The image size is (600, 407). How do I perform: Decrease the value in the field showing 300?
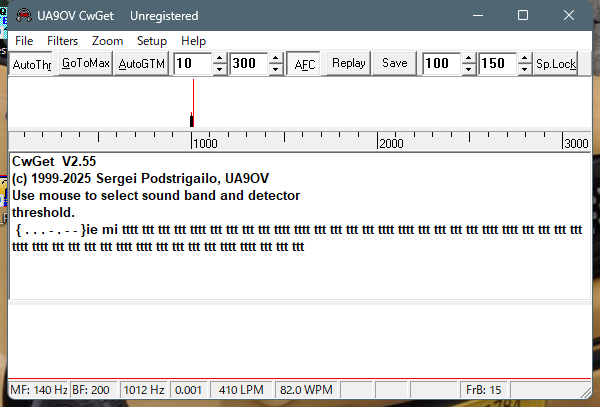click(x=275, y=69)
